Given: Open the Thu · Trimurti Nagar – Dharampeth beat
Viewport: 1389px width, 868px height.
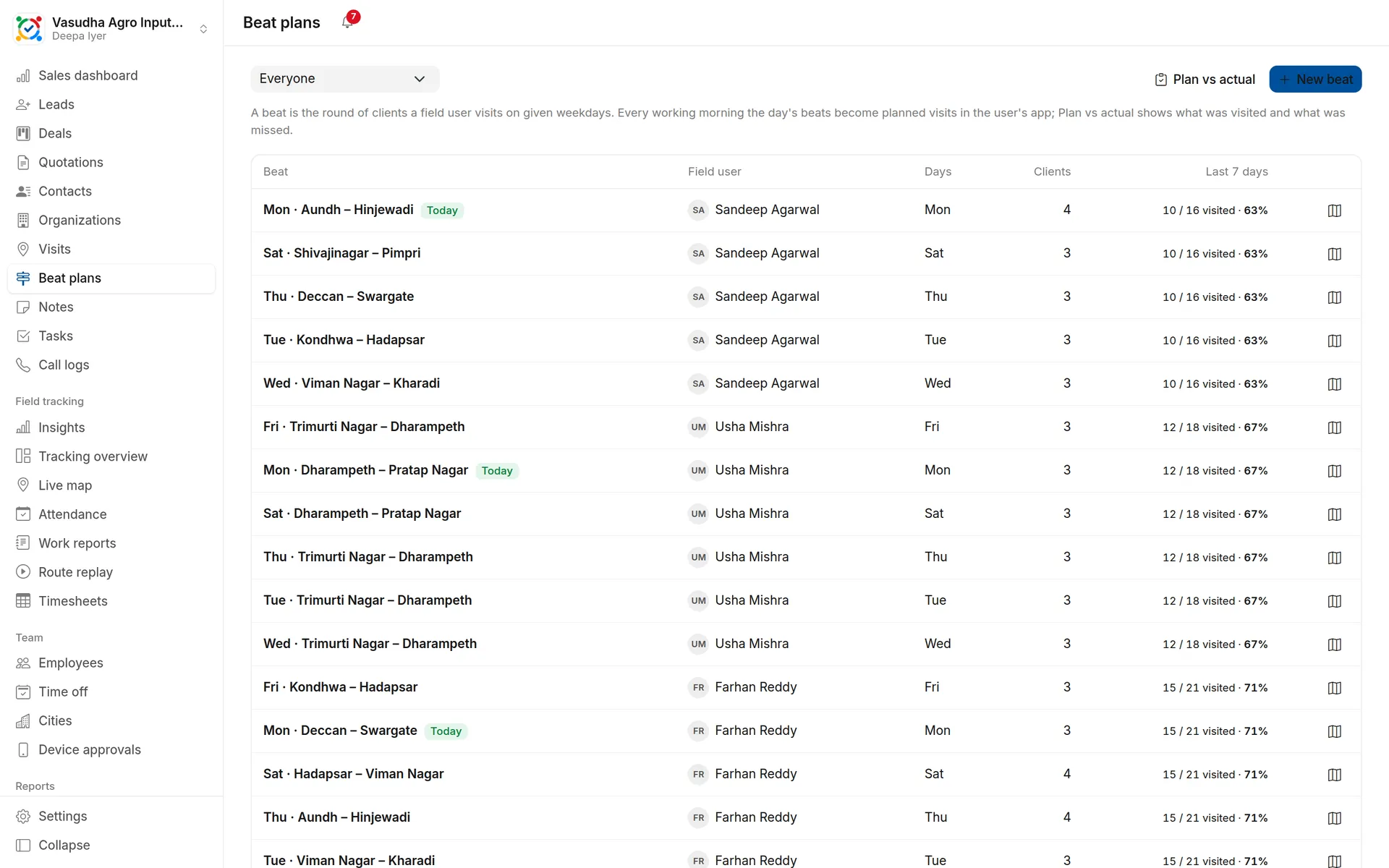Looking at the screenshot, I should pyautogui.click(x=368, y=557).
